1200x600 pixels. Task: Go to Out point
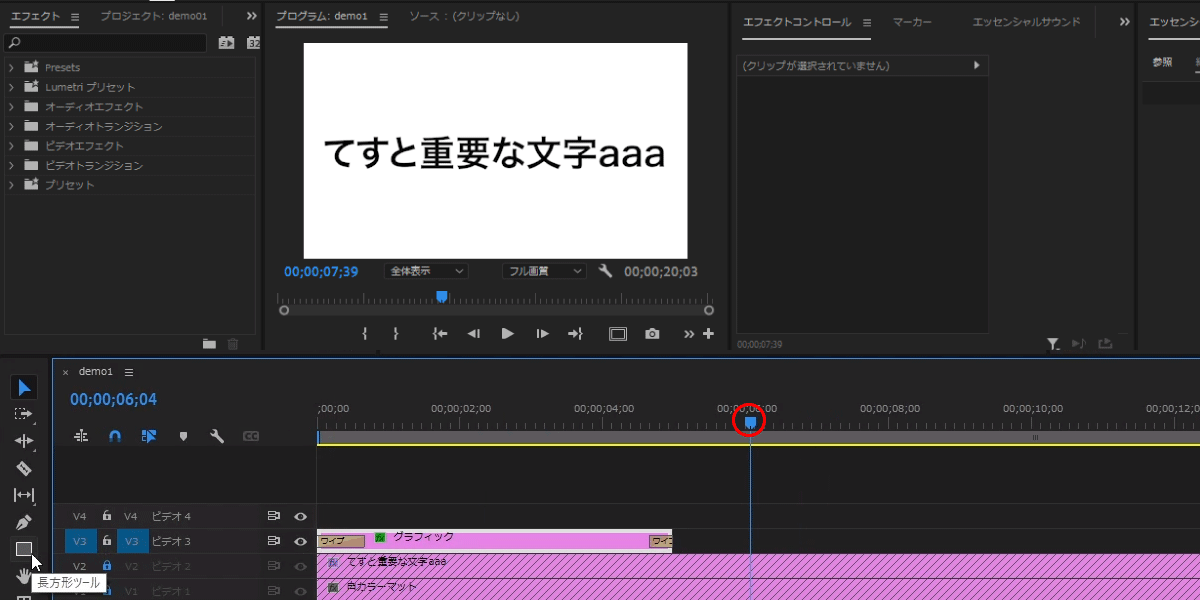pos(575,334)
